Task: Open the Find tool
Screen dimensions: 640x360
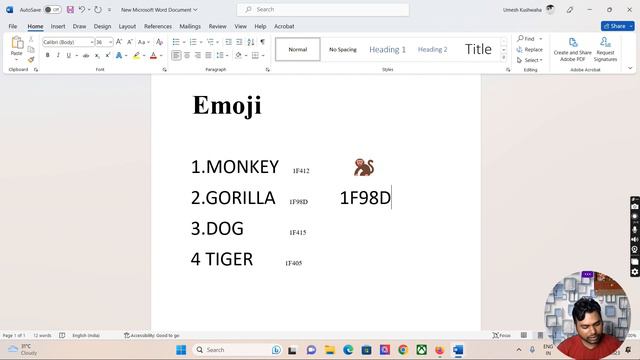Action: pos(526,39)
